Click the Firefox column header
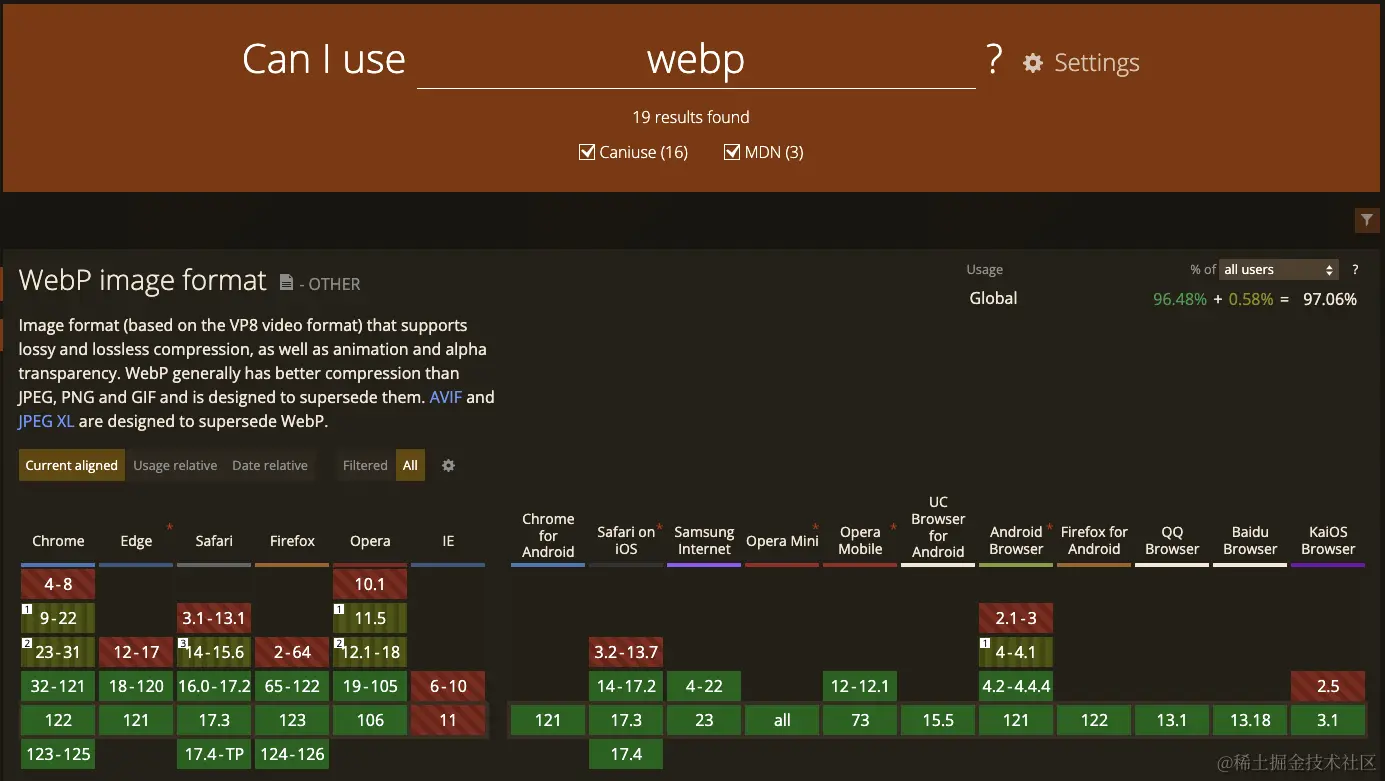Image resolution: width=1385 pixels, height=781 pixels. point(292,541)
